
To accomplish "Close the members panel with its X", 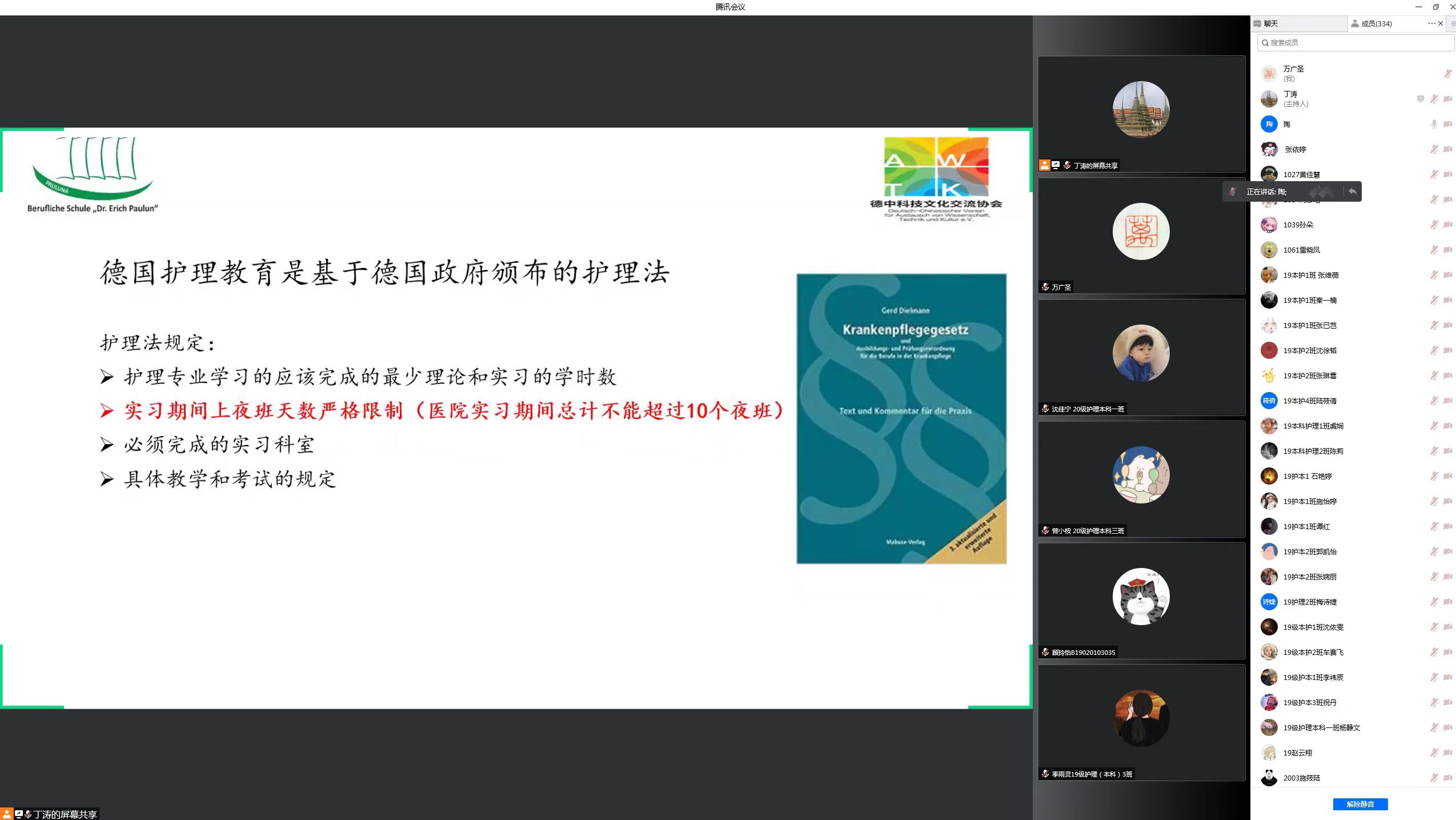I will (1441, 23).
